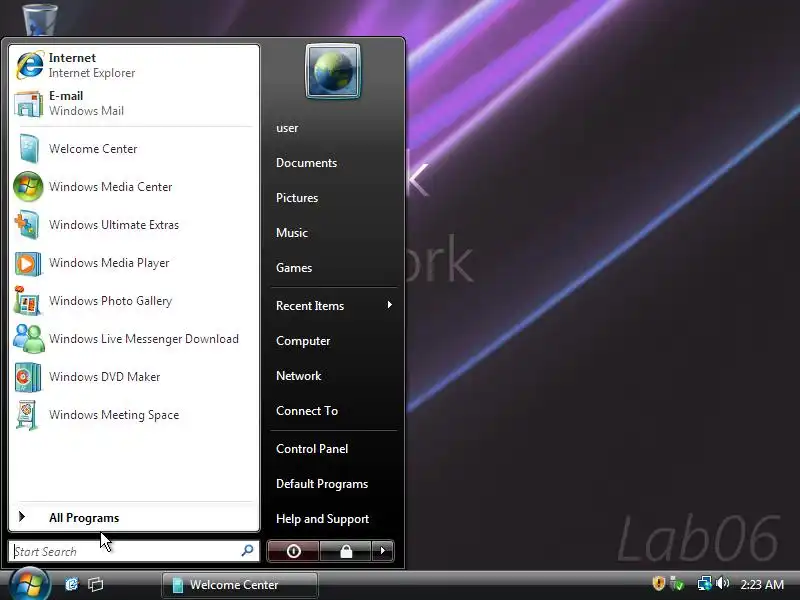800x600 pixels.
Task: Open Games from Start menu
Action: (294, 268)
